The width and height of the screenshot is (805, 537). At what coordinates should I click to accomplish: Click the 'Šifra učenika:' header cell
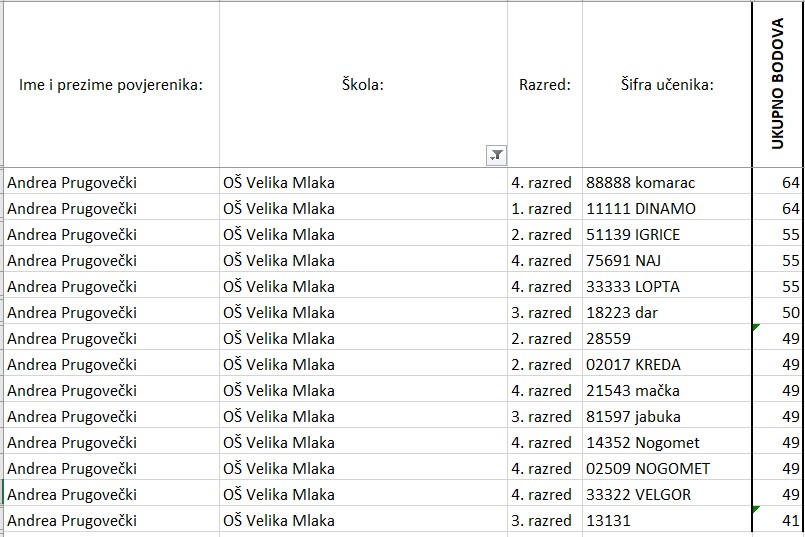click(x=667, y=85)
